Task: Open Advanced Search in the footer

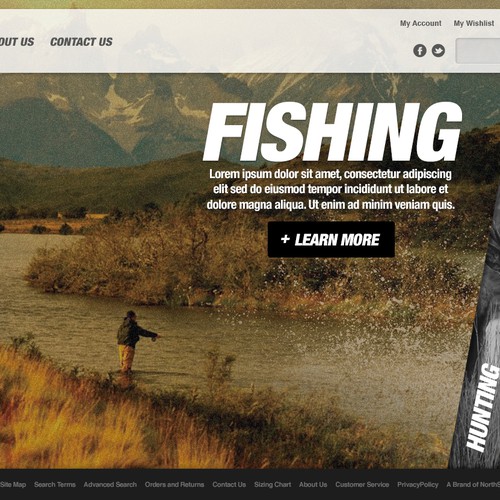Action: [x=110, y=484]
